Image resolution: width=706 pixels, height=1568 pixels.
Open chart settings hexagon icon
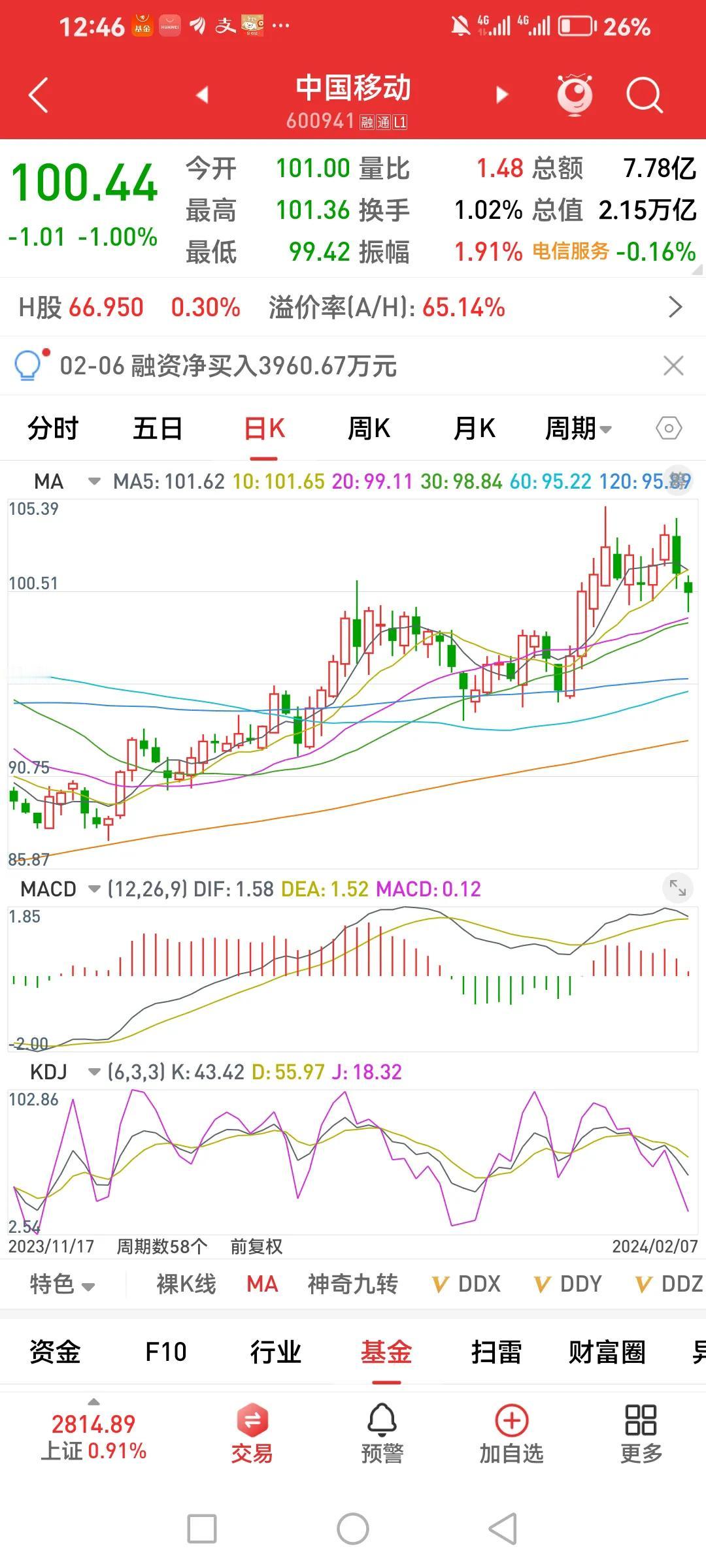[x=669, y=429]
